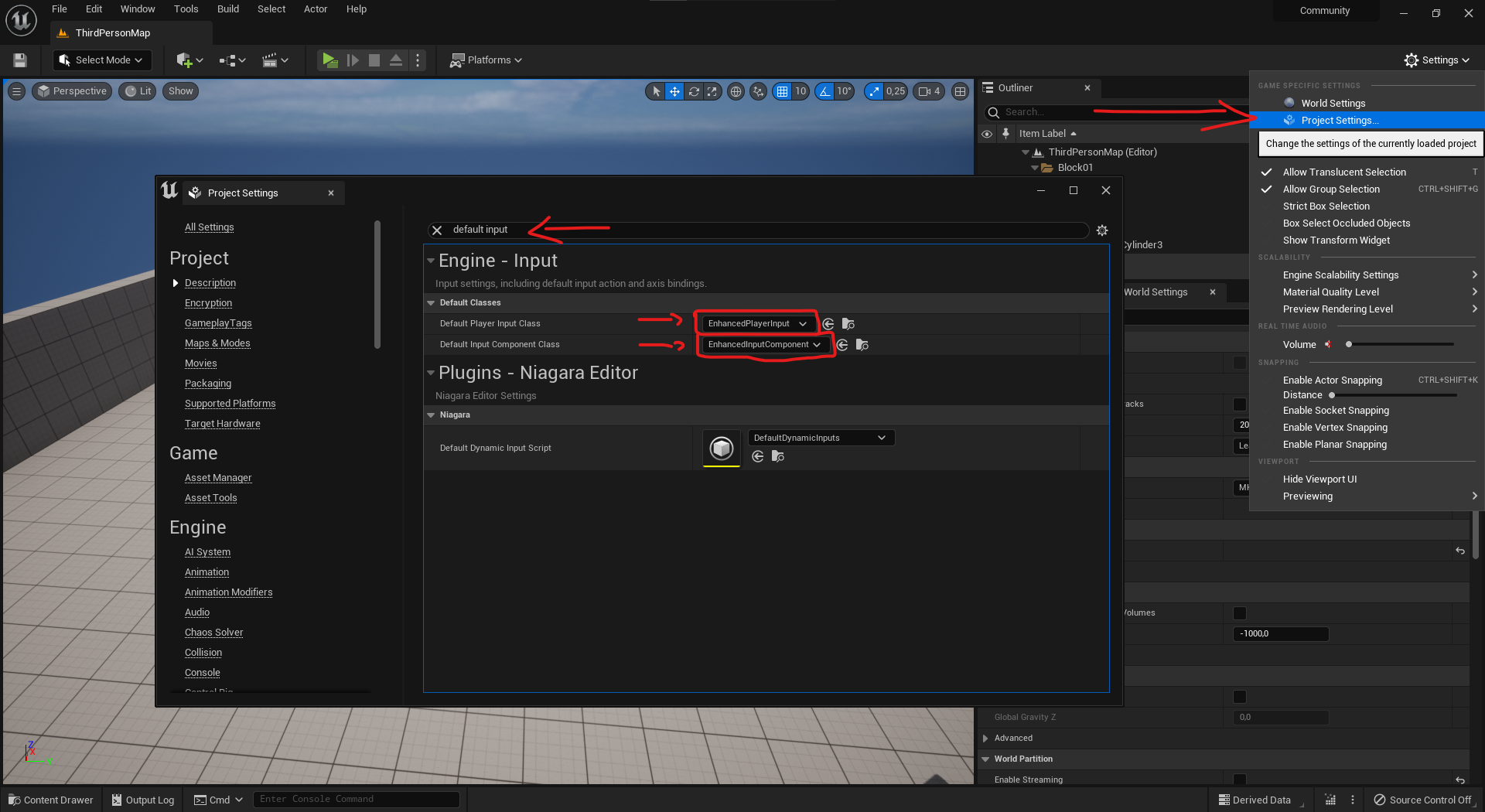The image size is (1485, 812).
Task: Open the EnhancedPlayerInput class dropdown
Action: point(756,323)
